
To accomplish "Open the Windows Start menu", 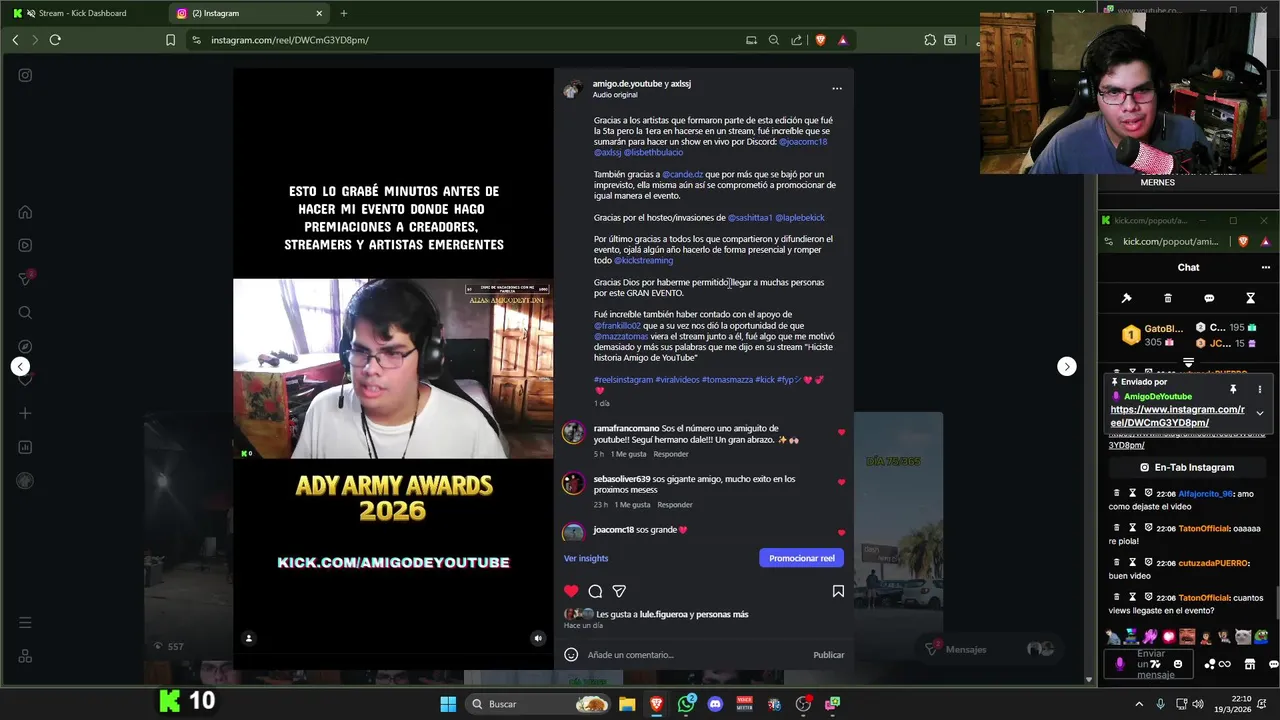I will (448, 704).
